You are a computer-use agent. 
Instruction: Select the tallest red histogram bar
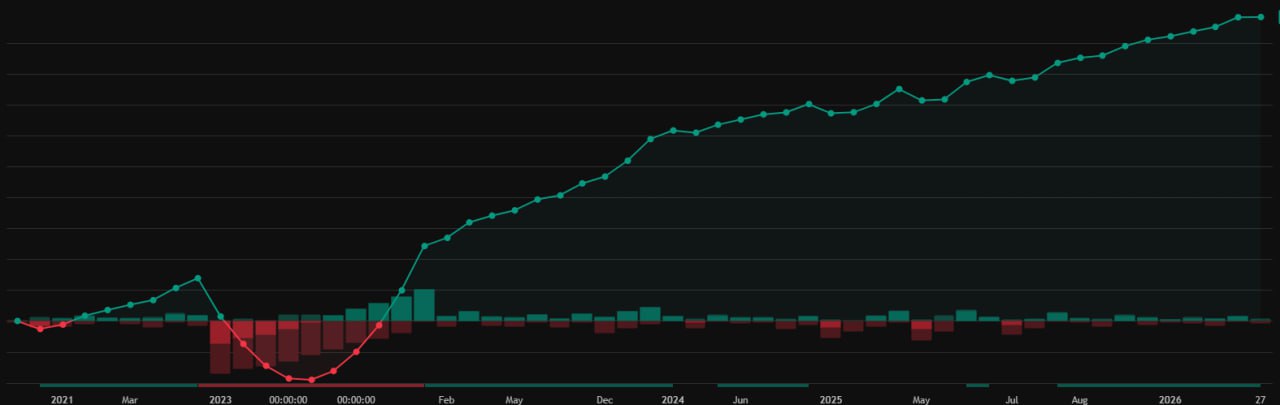click(220, 346)
